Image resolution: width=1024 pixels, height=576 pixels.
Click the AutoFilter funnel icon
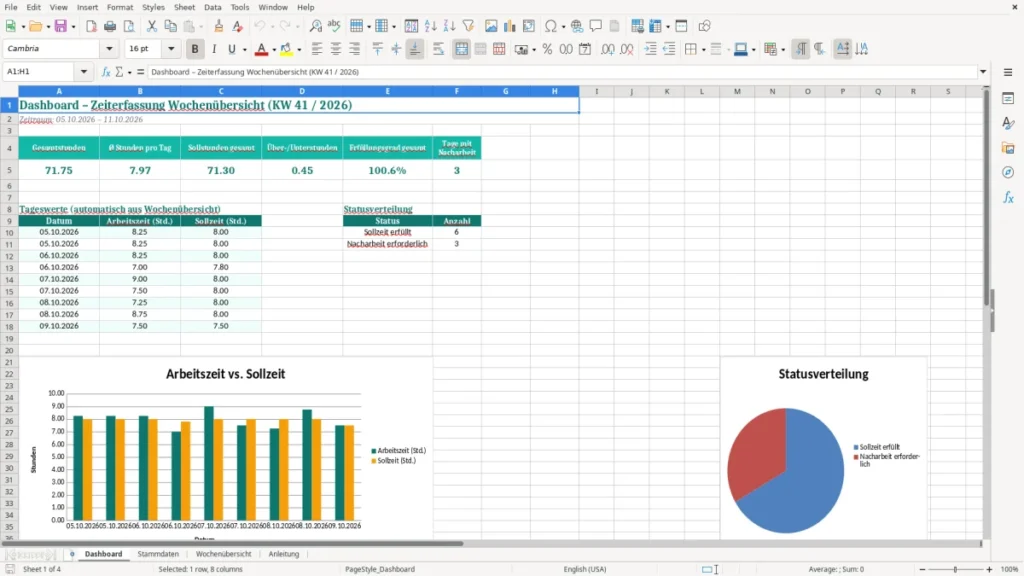468,26
